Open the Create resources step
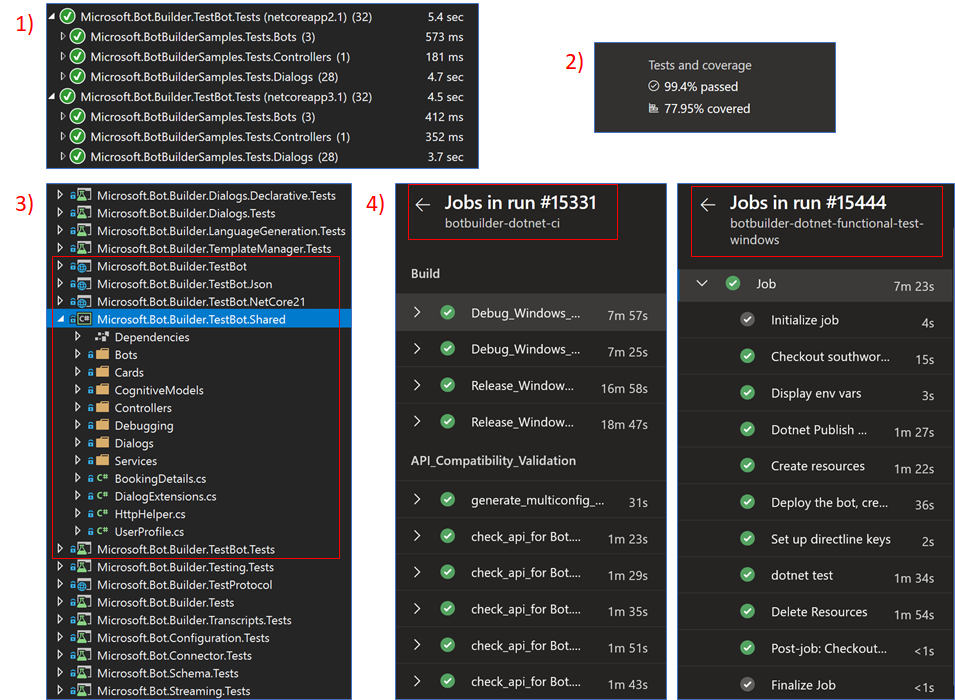Viewport: 955px width, 700px height. tap(815, 466)
